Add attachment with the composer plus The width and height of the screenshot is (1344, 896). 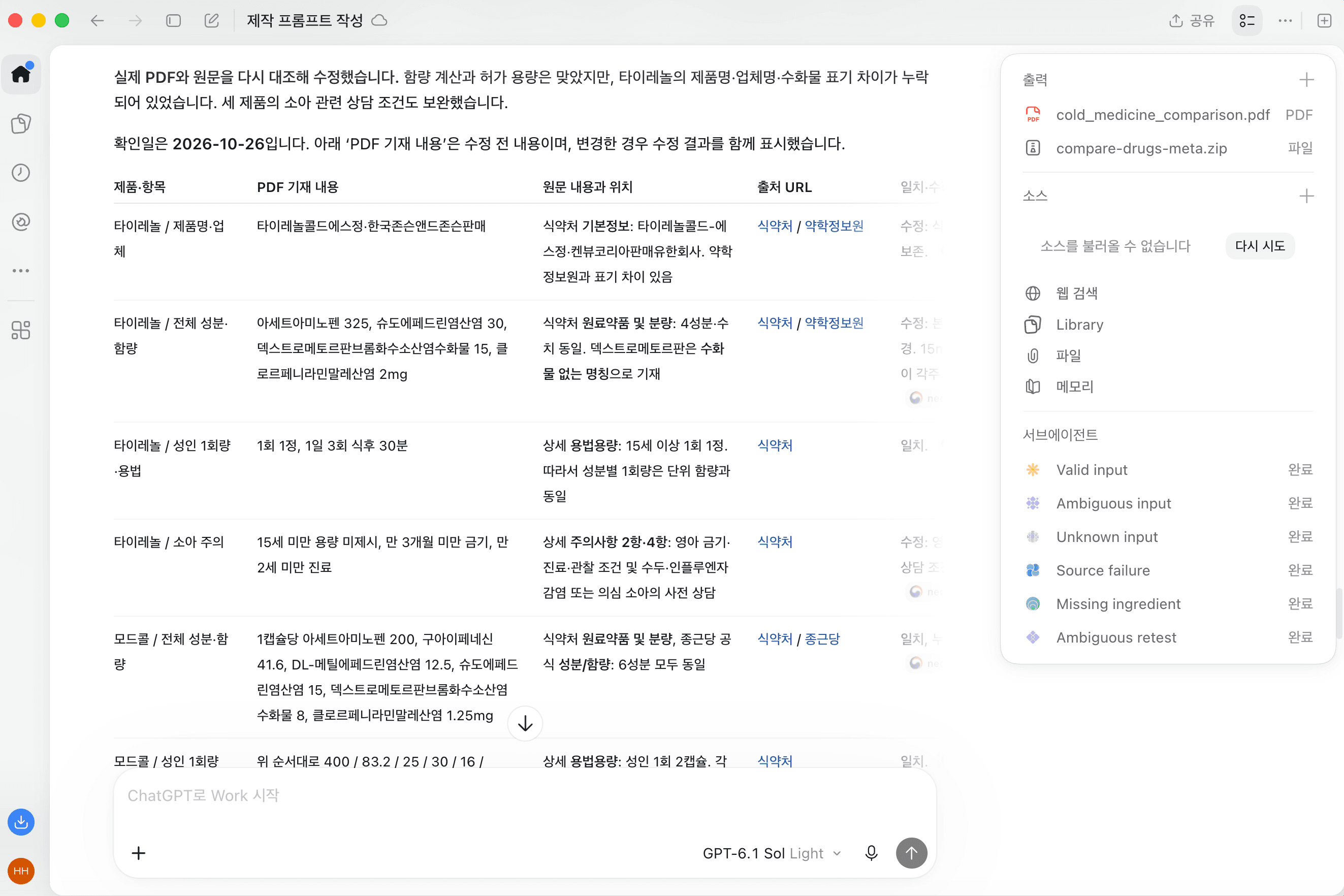[138, 853]
